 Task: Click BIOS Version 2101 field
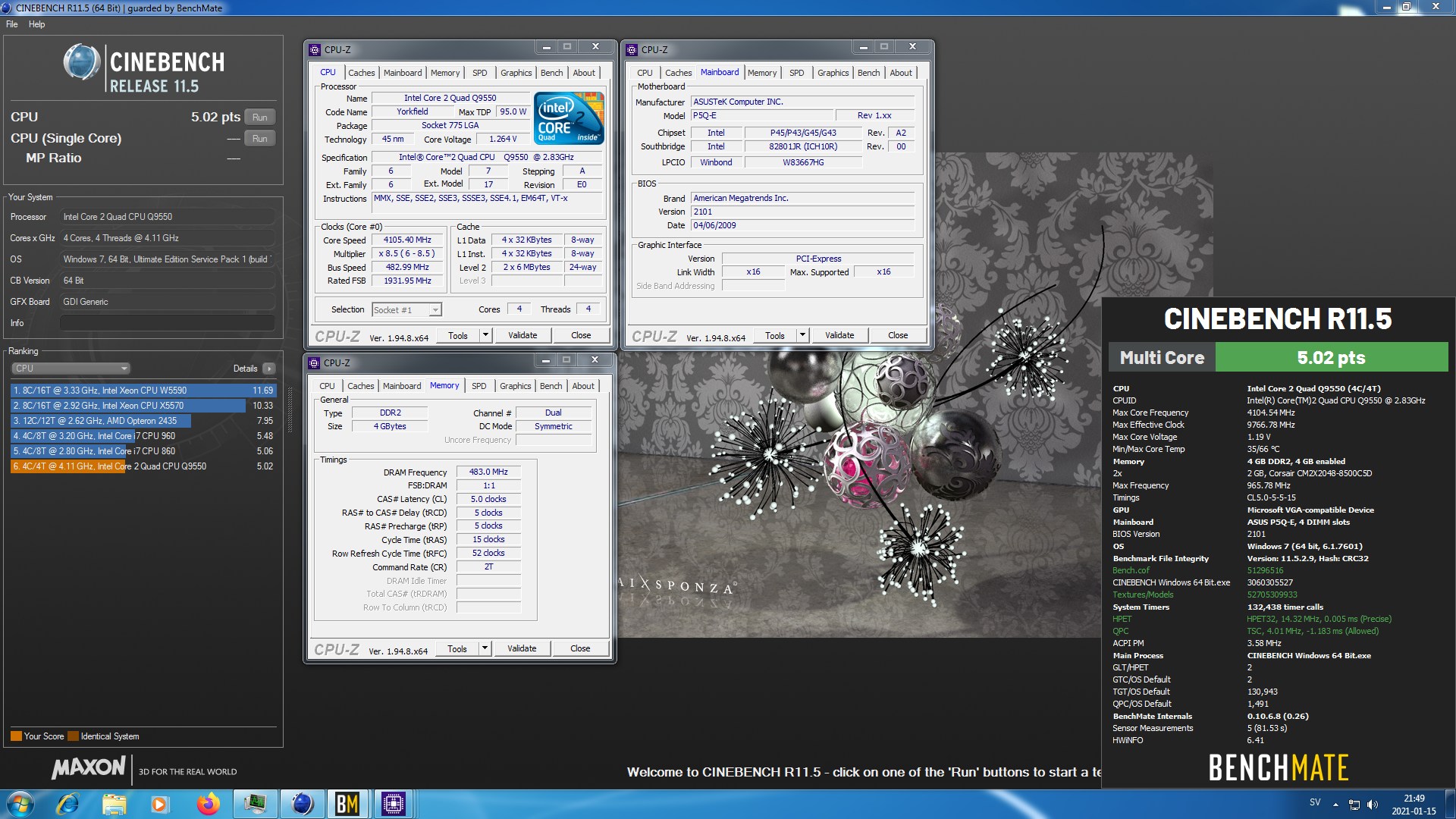(x=803, y=212)
